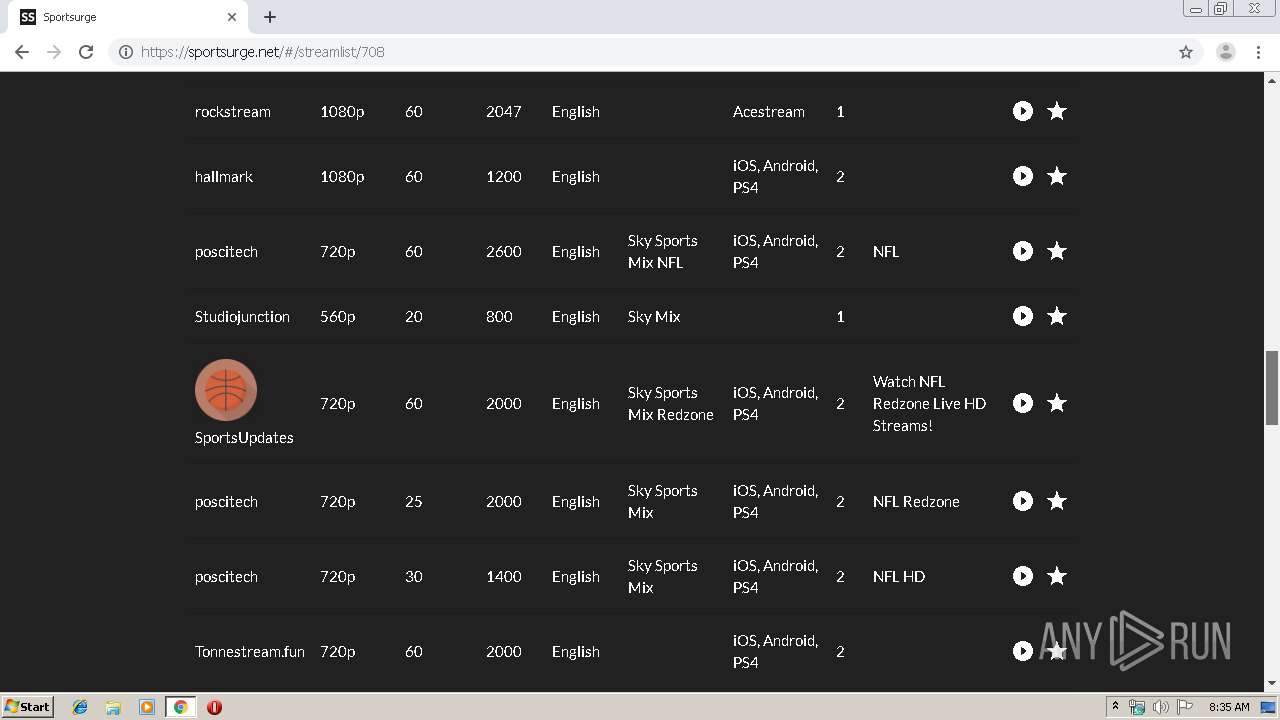Open Chrome three-dot menu

coord(1258,52)
